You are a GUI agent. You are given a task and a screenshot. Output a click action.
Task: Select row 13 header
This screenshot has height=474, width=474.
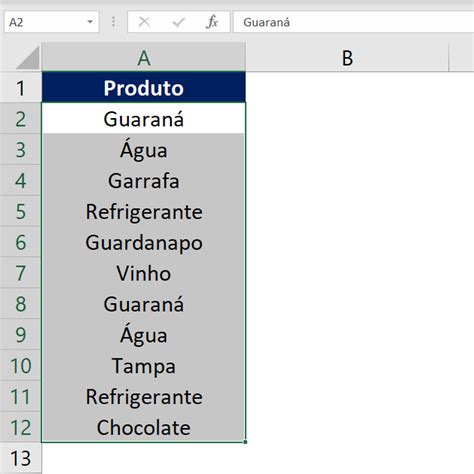(21, 458)
